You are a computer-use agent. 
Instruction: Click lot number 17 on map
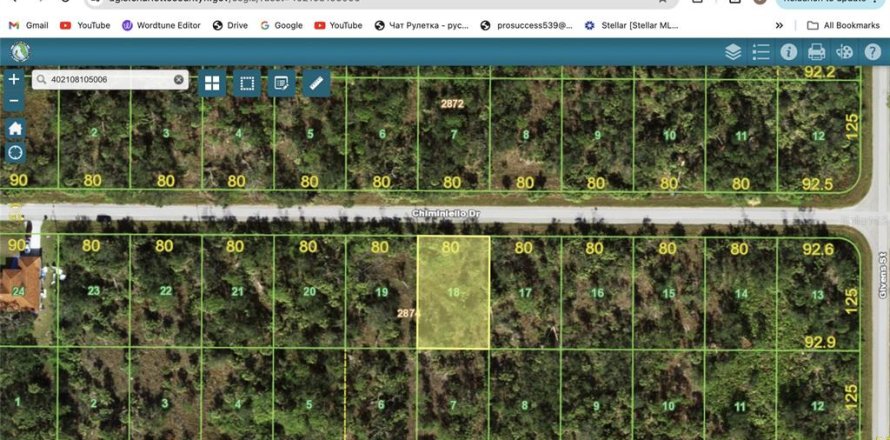[525, 293]
